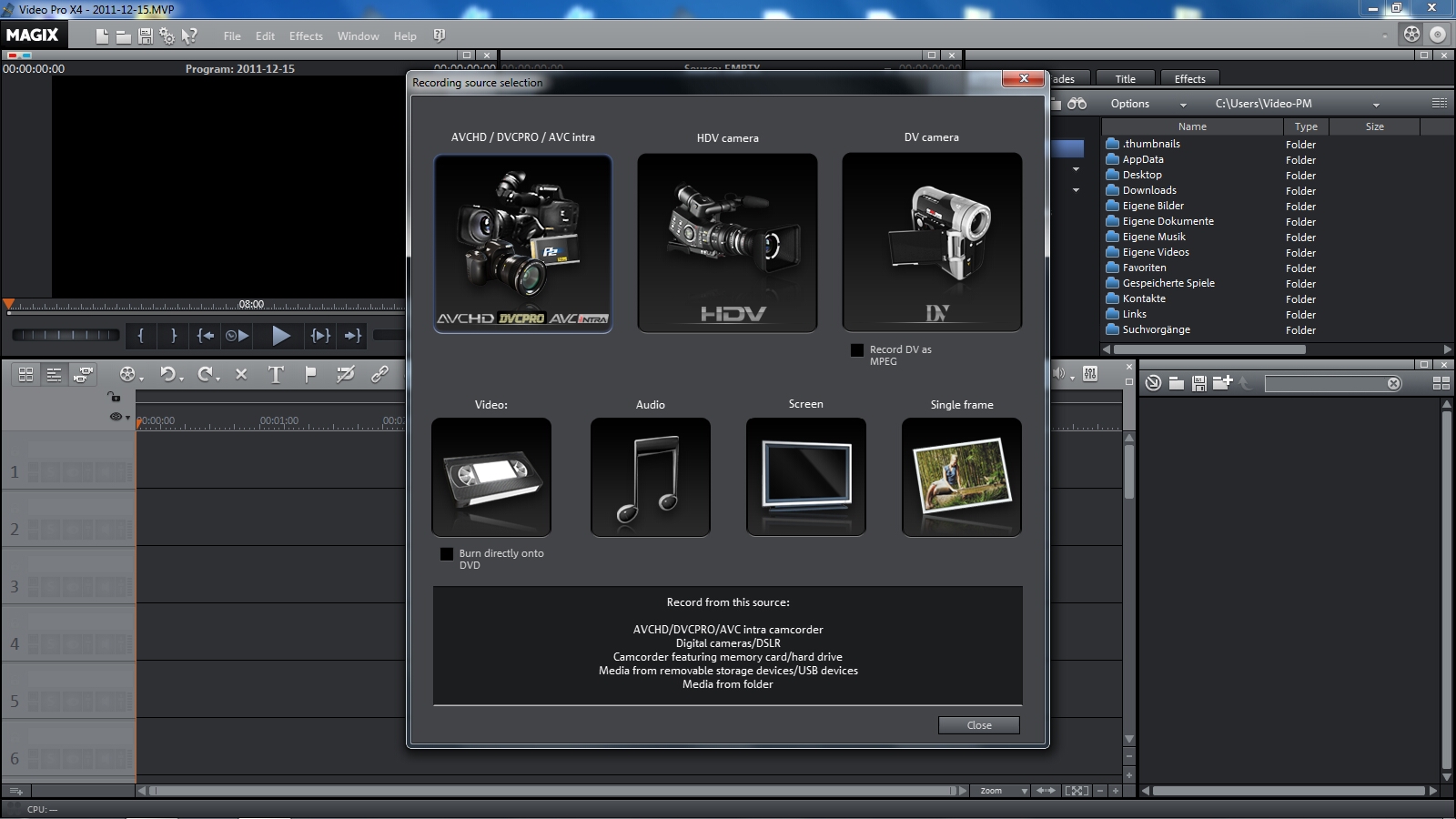
Task: Set out-point with closing brace button
Action: click(x=173, y=336)
